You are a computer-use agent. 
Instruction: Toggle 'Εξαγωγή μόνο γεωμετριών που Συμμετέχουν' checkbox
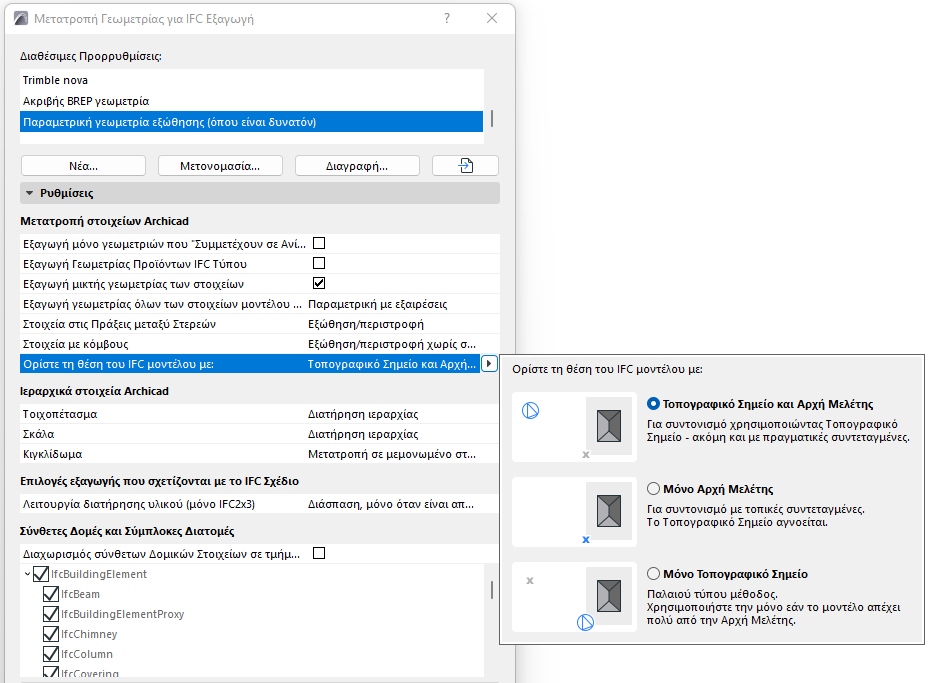tap(319, 243)
